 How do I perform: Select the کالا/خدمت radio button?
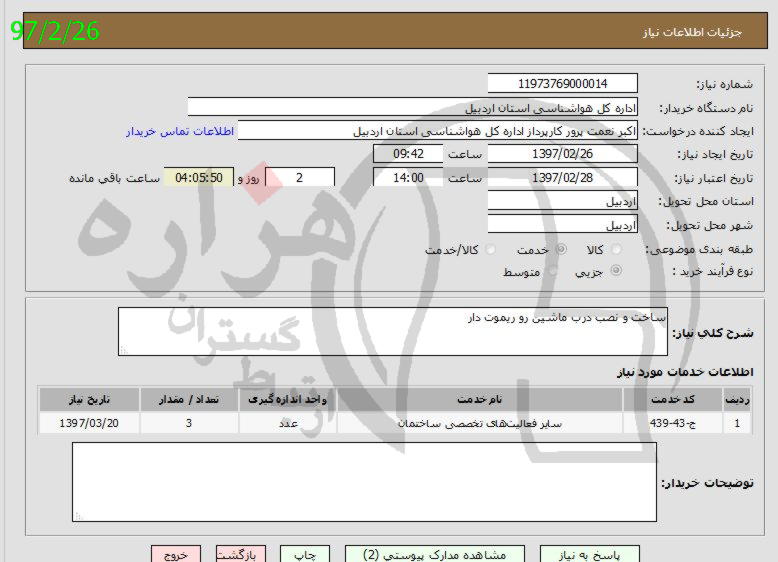tap(490, 250)
